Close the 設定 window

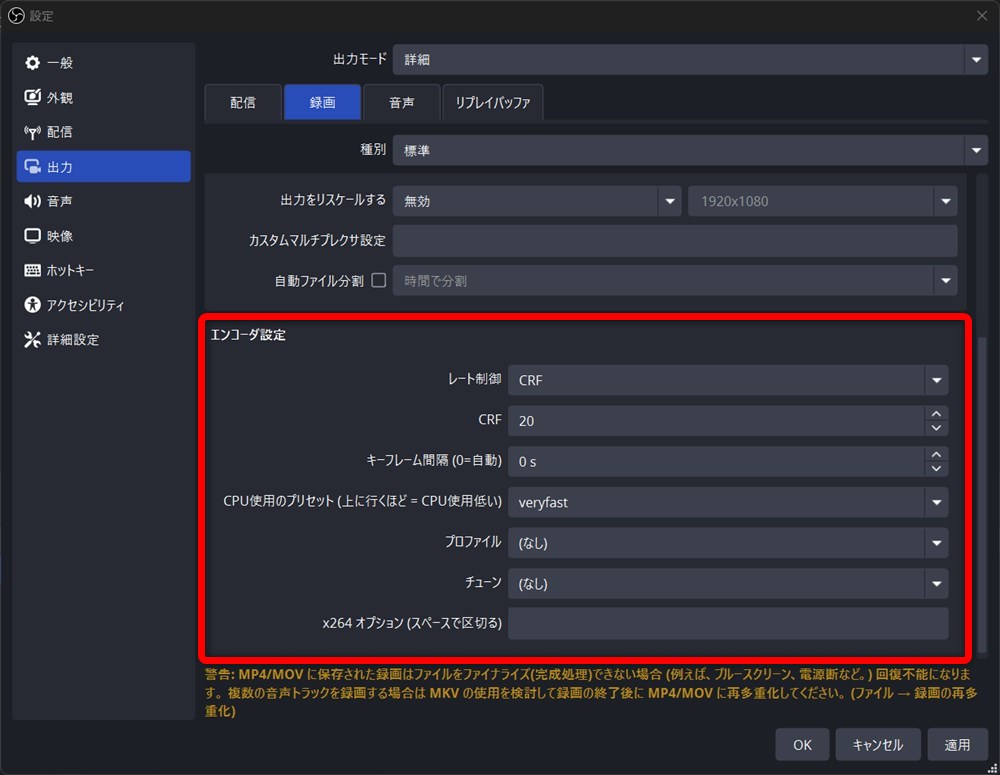click(982, 15)
